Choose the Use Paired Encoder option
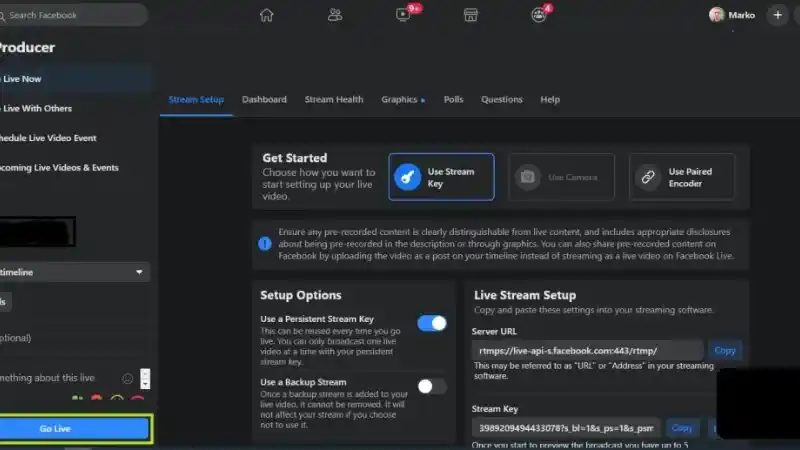 [682, 177]
